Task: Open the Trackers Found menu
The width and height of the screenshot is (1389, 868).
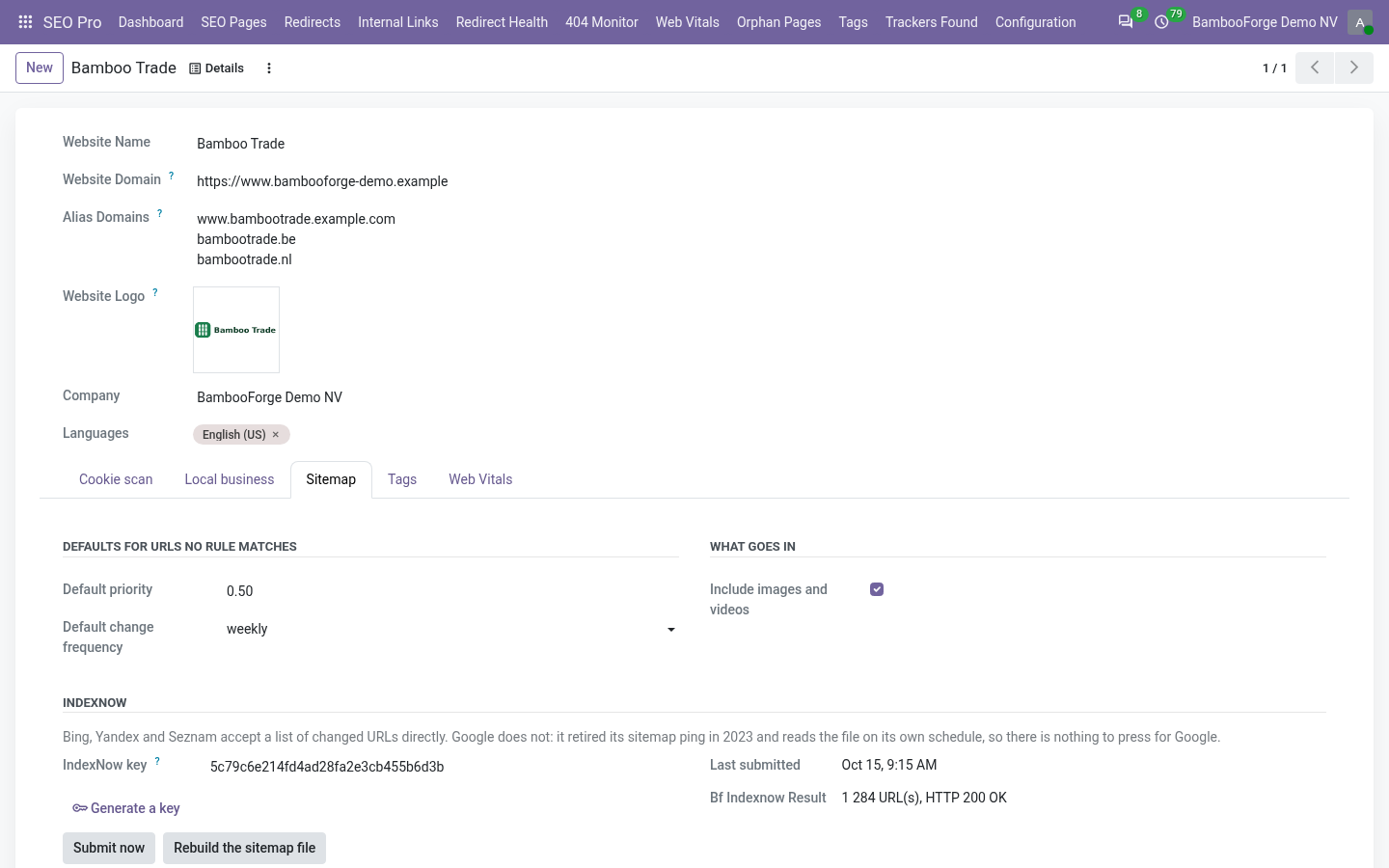Action: (x=932, y=22)
